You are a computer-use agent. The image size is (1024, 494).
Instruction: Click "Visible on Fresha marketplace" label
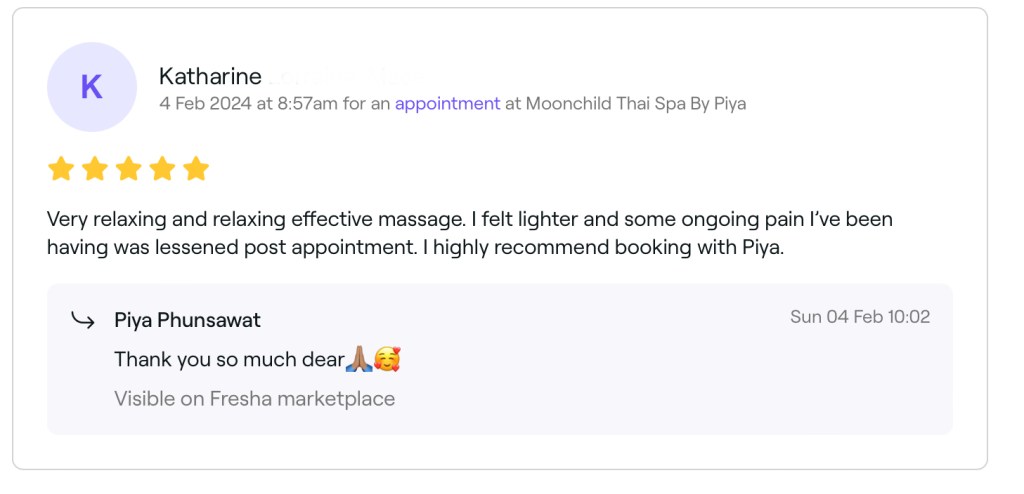coord(254,399)
